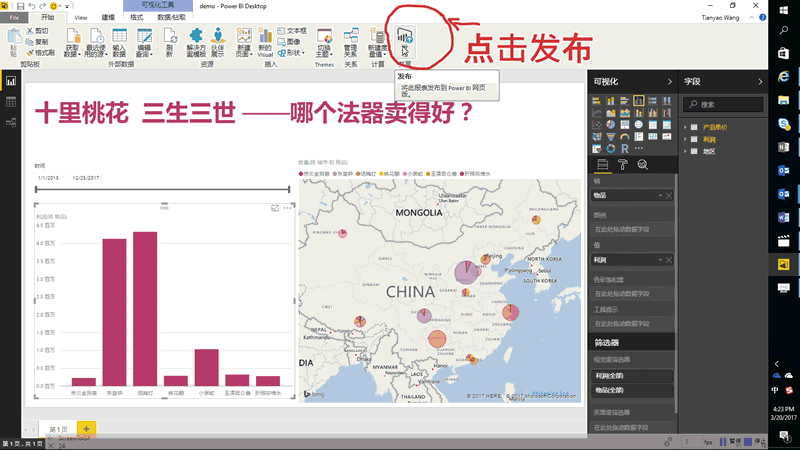Open the Analytics magnifier tab
This screenshot has width=800, height=450.
pos(642,165)
